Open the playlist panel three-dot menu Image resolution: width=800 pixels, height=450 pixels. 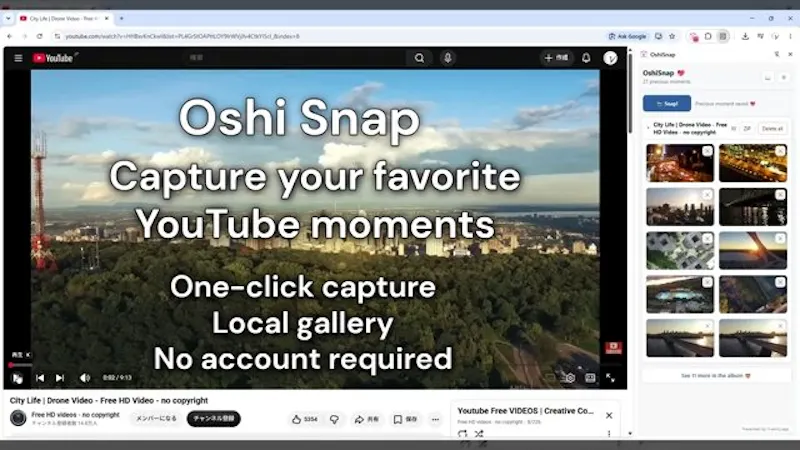[609, 434]
